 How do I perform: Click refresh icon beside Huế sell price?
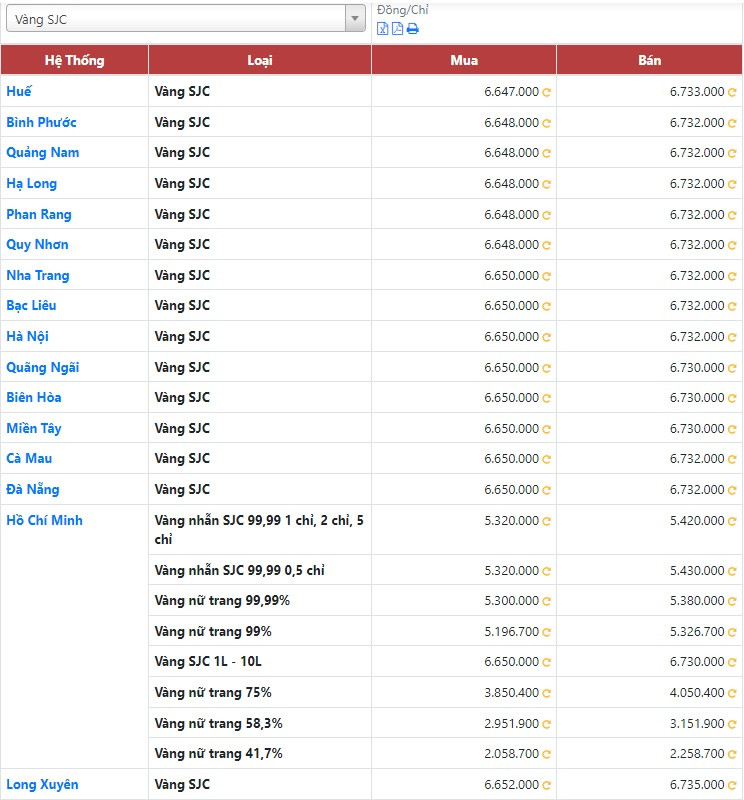coord(732,92)
